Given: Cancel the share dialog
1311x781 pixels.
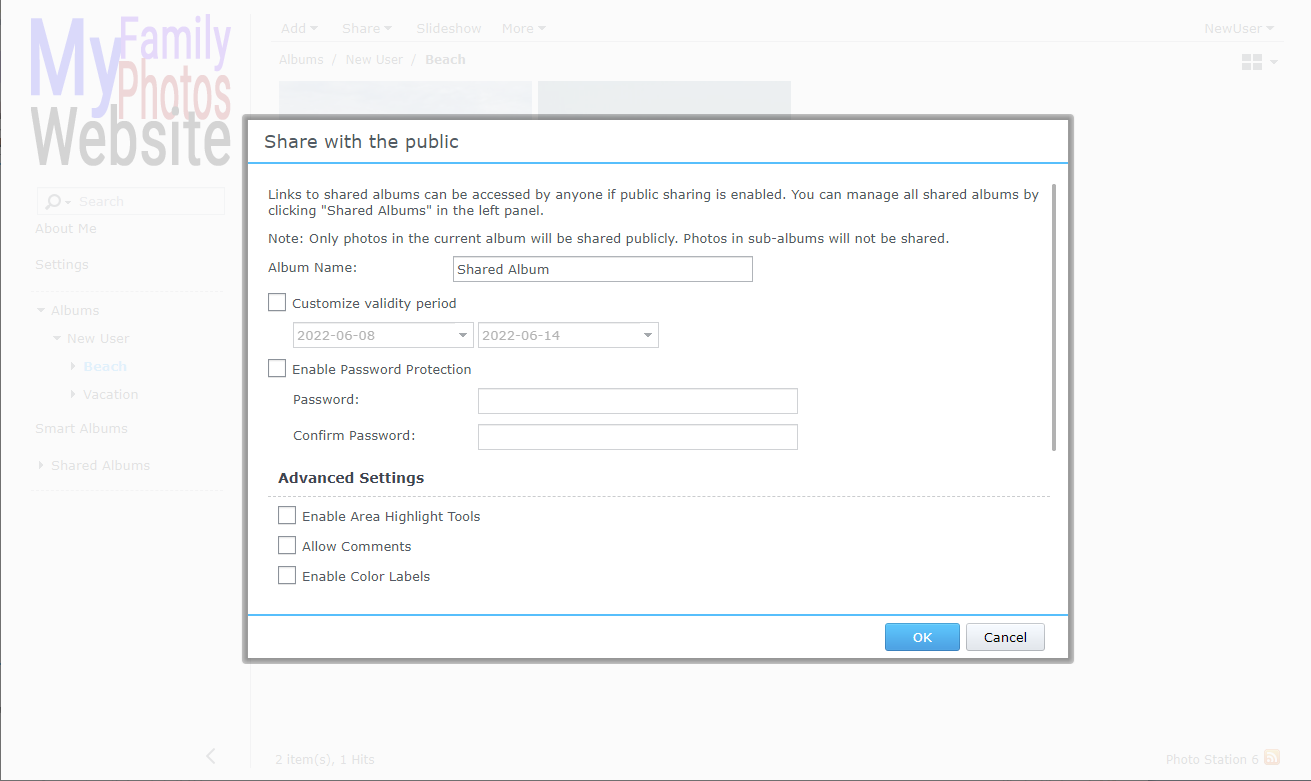Looking at the screenshot, I should (1005, 637).
